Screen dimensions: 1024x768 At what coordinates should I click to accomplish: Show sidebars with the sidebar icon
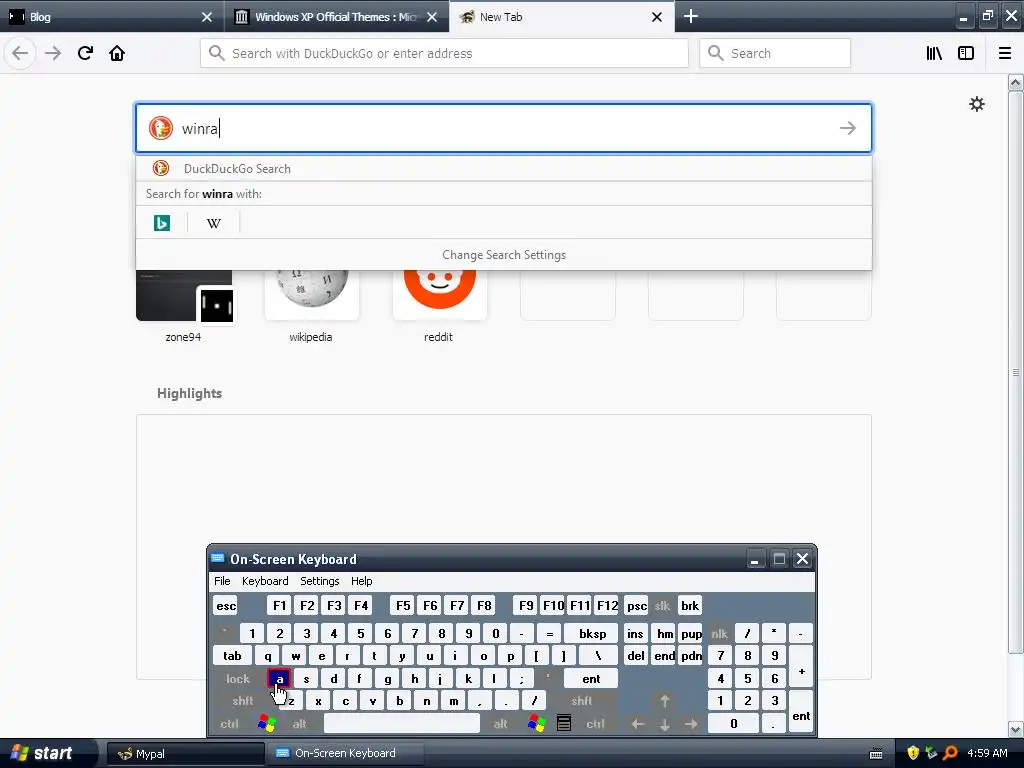(966, 53)
